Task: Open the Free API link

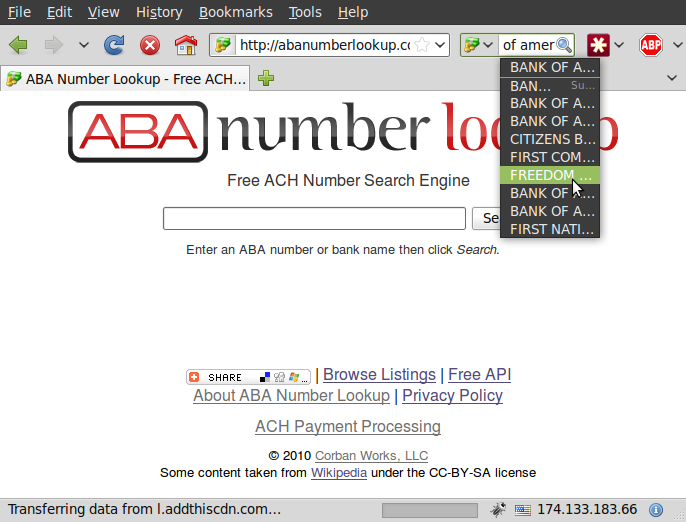Action: click(480, 375)
